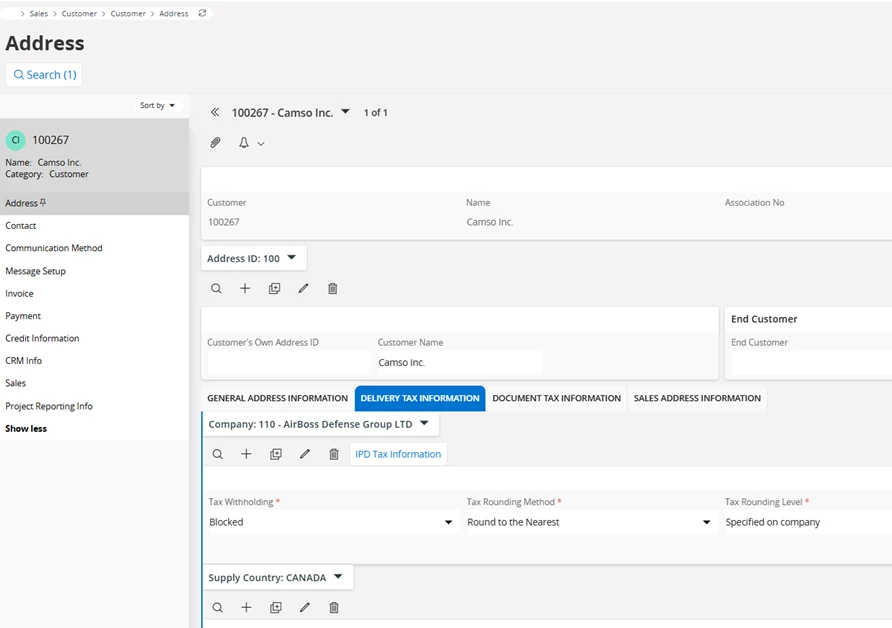Delete the address using the trash icon under Address ID
This screenshot has width=892, height=628.
[333, 289]
